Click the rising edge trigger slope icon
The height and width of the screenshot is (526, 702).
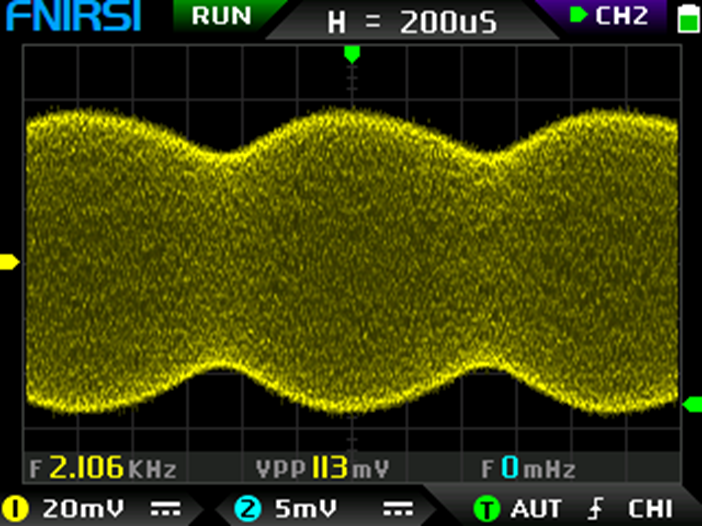[x=597, y=509]
